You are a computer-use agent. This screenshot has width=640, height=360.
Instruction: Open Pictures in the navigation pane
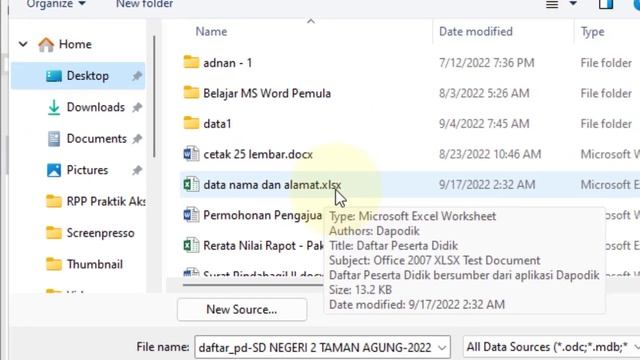(87, 170)
